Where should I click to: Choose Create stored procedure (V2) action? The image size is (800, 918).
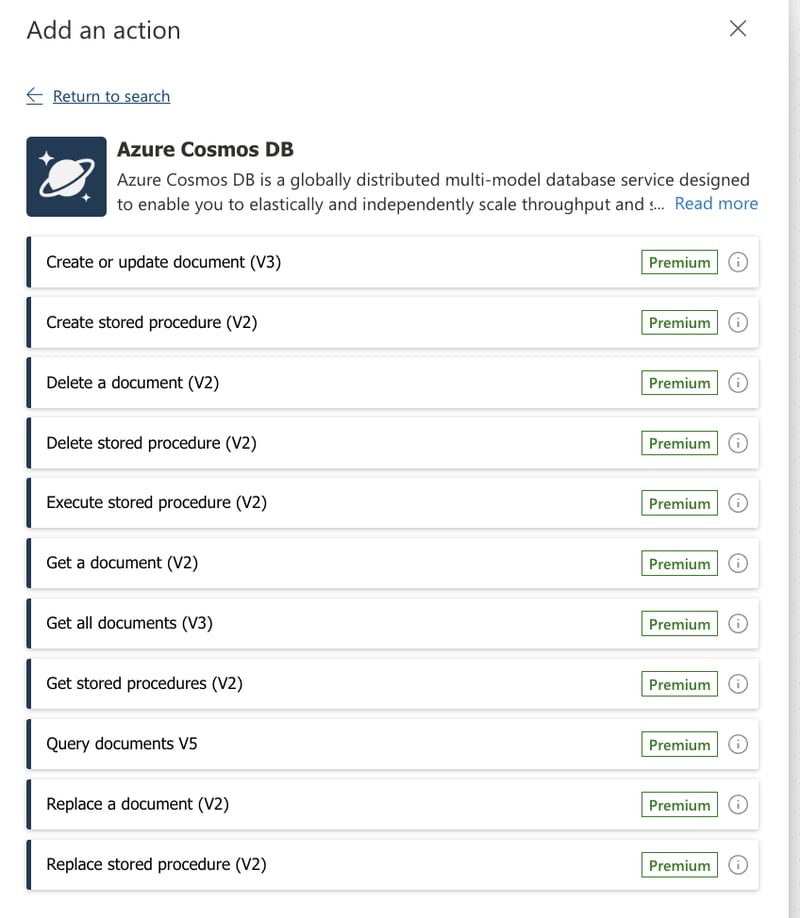[x=151, y=322]
